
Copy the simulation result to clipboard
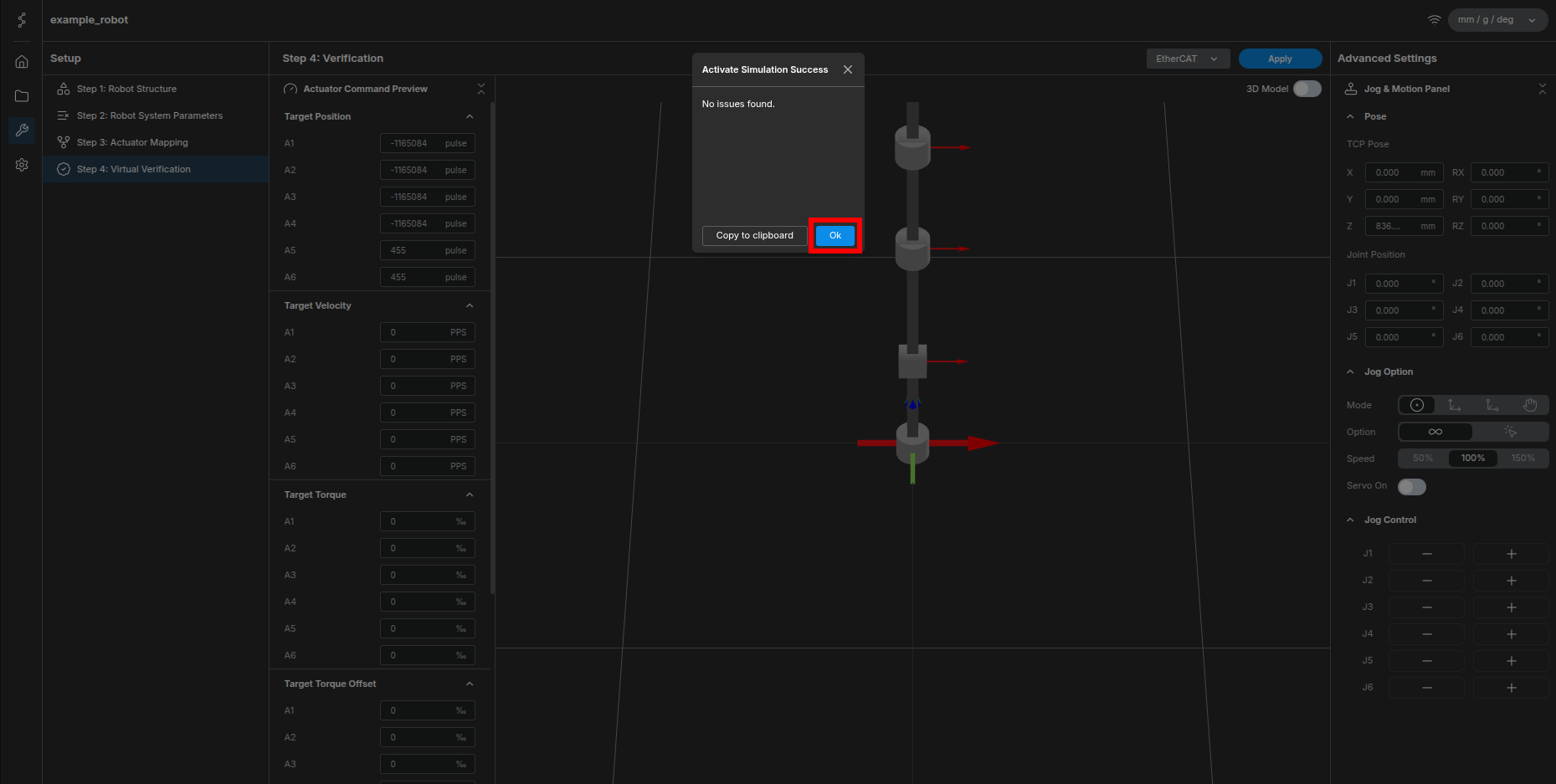coord(754,235)
